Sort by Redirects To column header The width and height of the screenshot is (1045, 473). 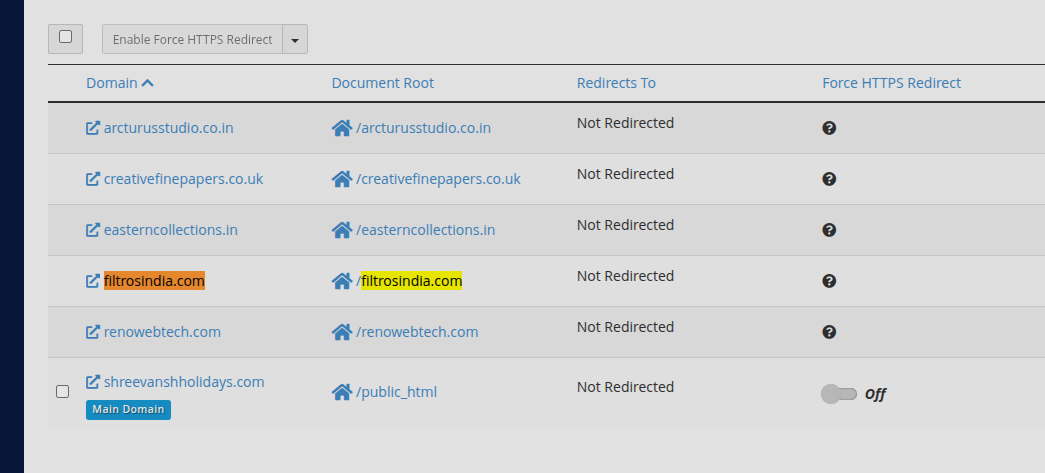click(x=616, y=83)
